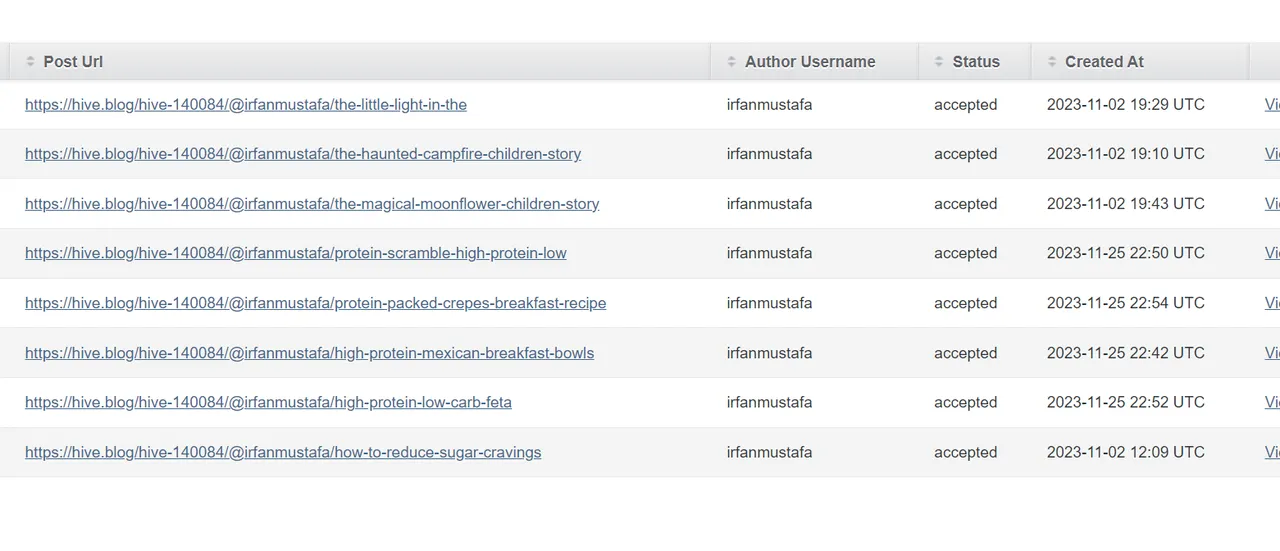Open protein-scramble-high-protein-low post link
This screenshot has height=551, width=1280.
click(x=296, y=253)
